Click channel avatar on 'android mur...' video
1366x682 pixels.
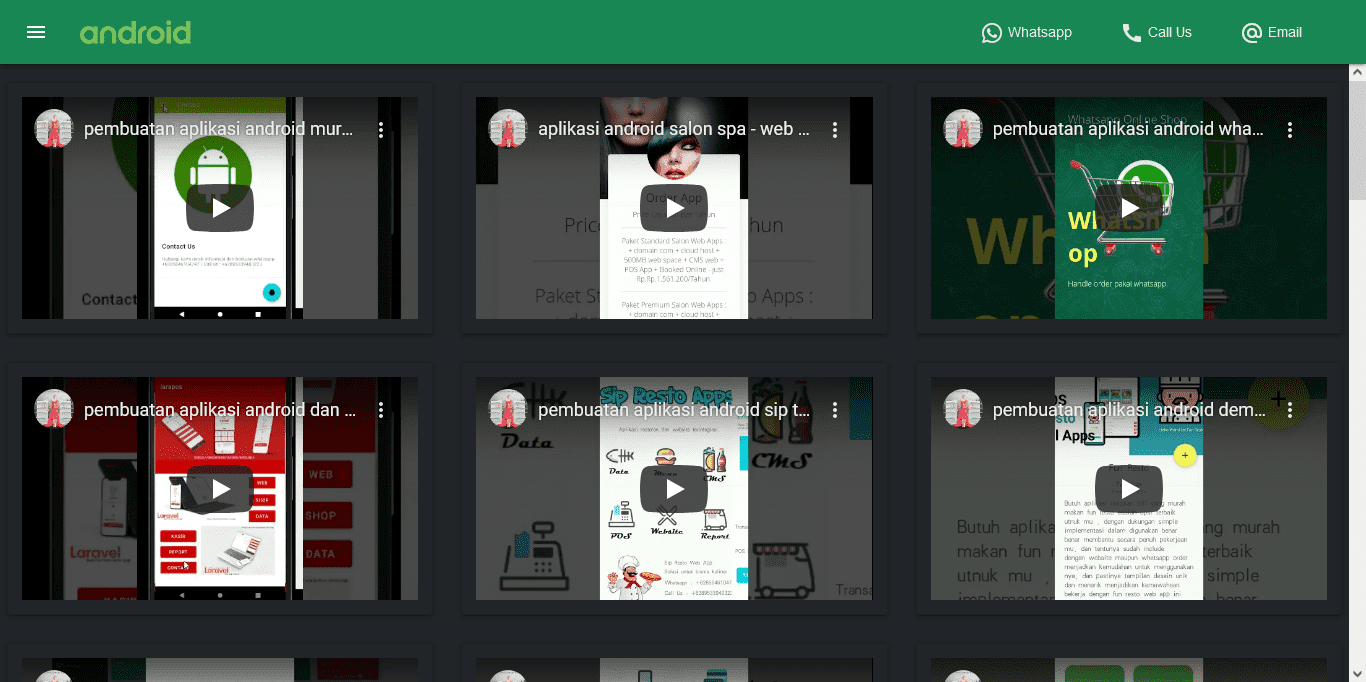54,129
